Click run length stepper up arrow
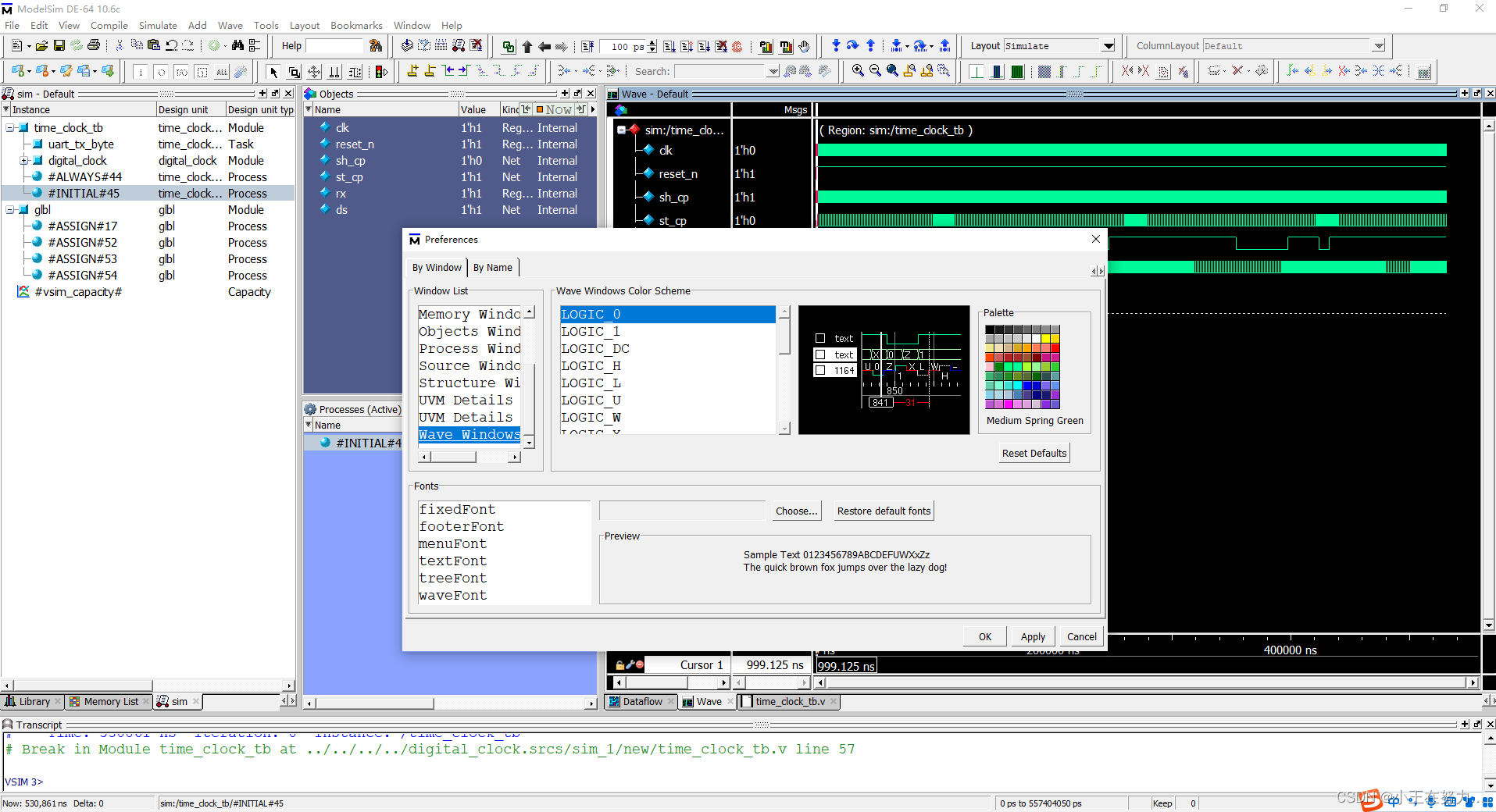Image resolution: width=1496 pixels, height=812 pixels. pos(652,42)
